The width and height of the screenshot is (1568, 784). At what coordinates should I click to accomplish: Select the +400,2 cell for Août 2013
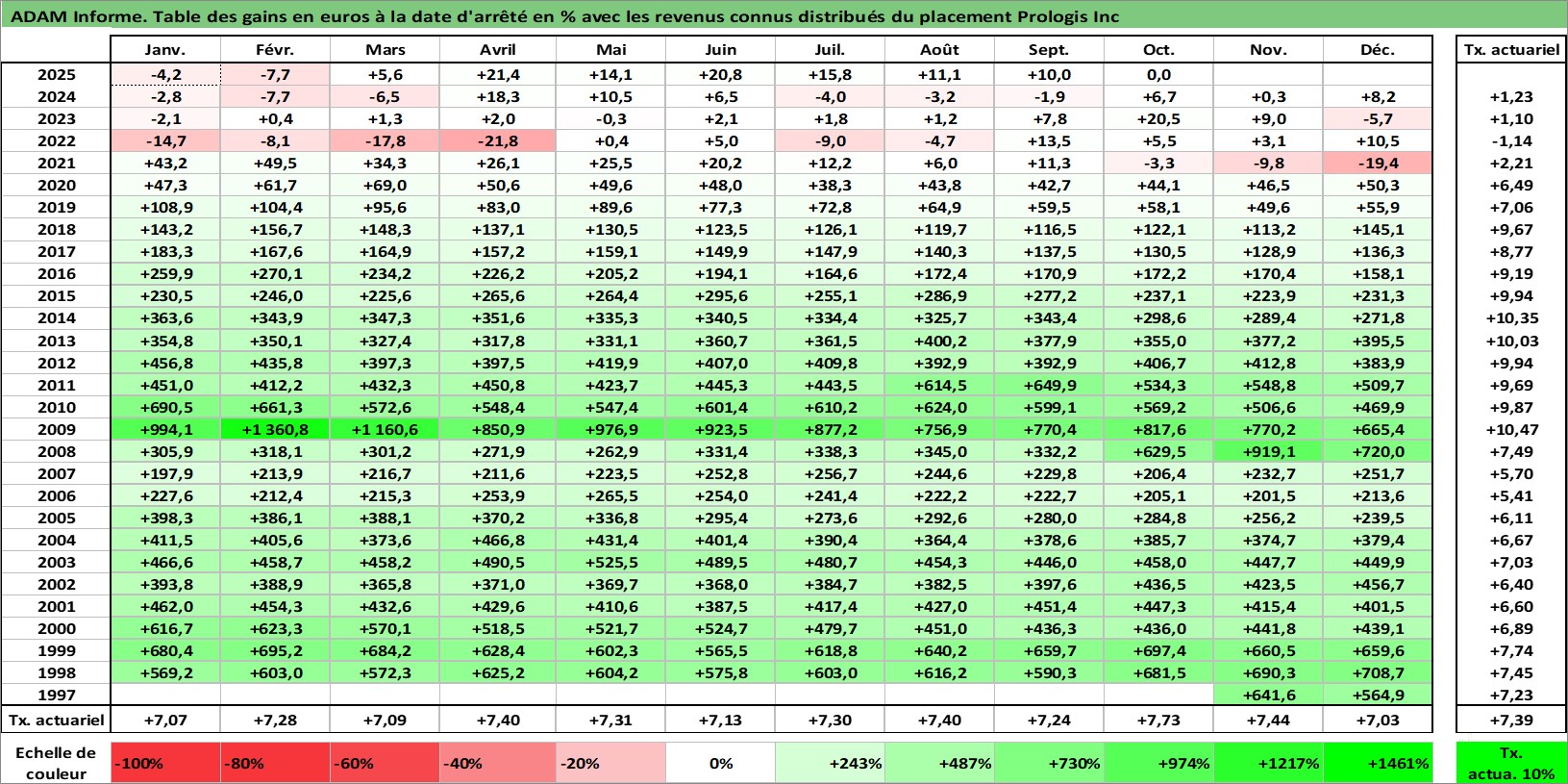(939, 341)
